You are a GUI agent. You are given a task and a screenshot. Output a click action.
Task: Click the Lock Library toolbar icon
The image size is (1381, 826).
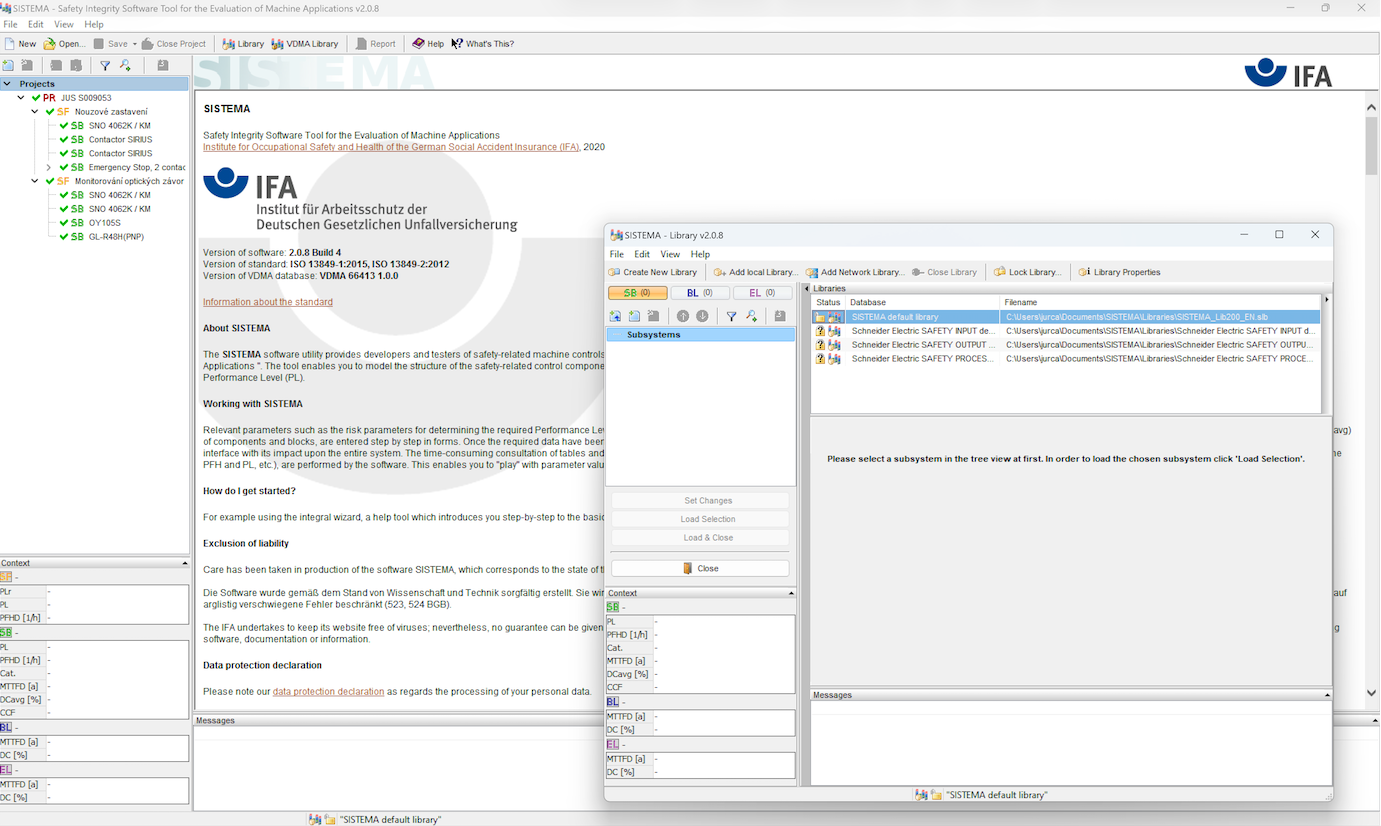pyautogui.click(x=1000, y=272)
